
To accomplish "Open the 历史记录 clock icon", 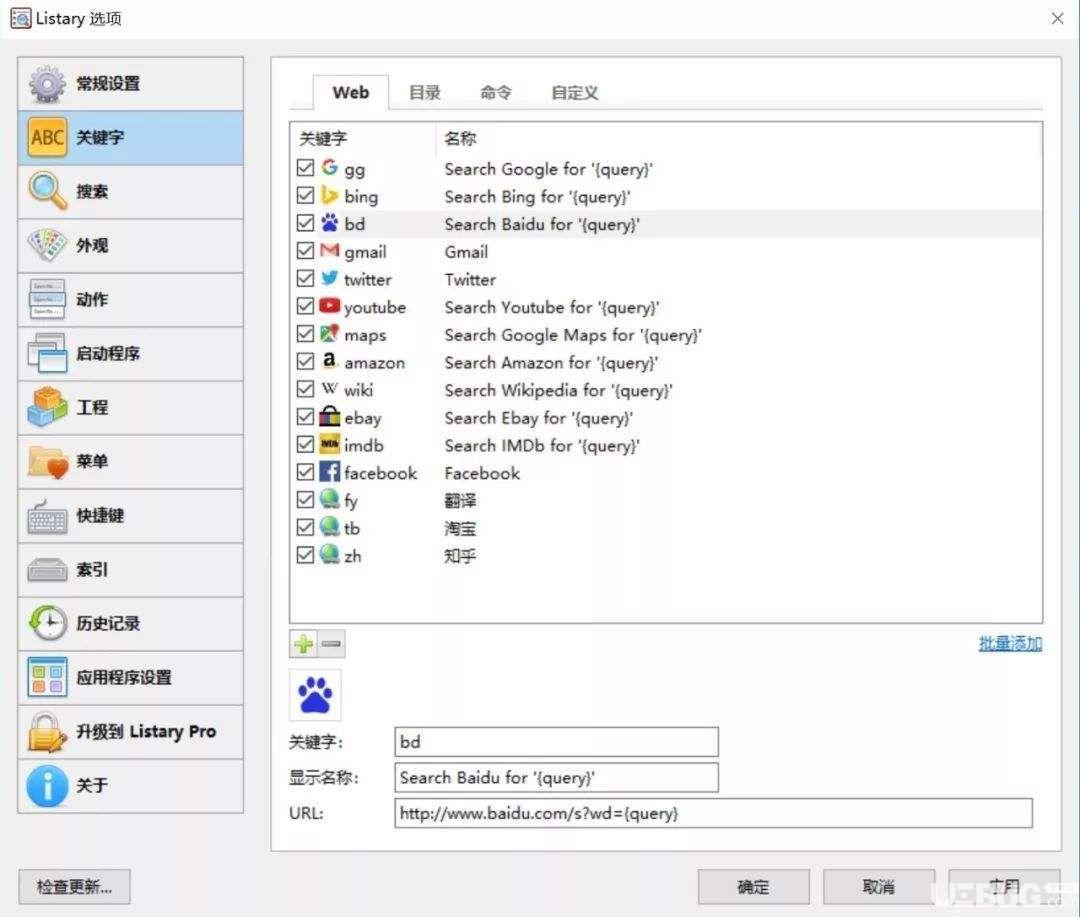I will (47, 624).
